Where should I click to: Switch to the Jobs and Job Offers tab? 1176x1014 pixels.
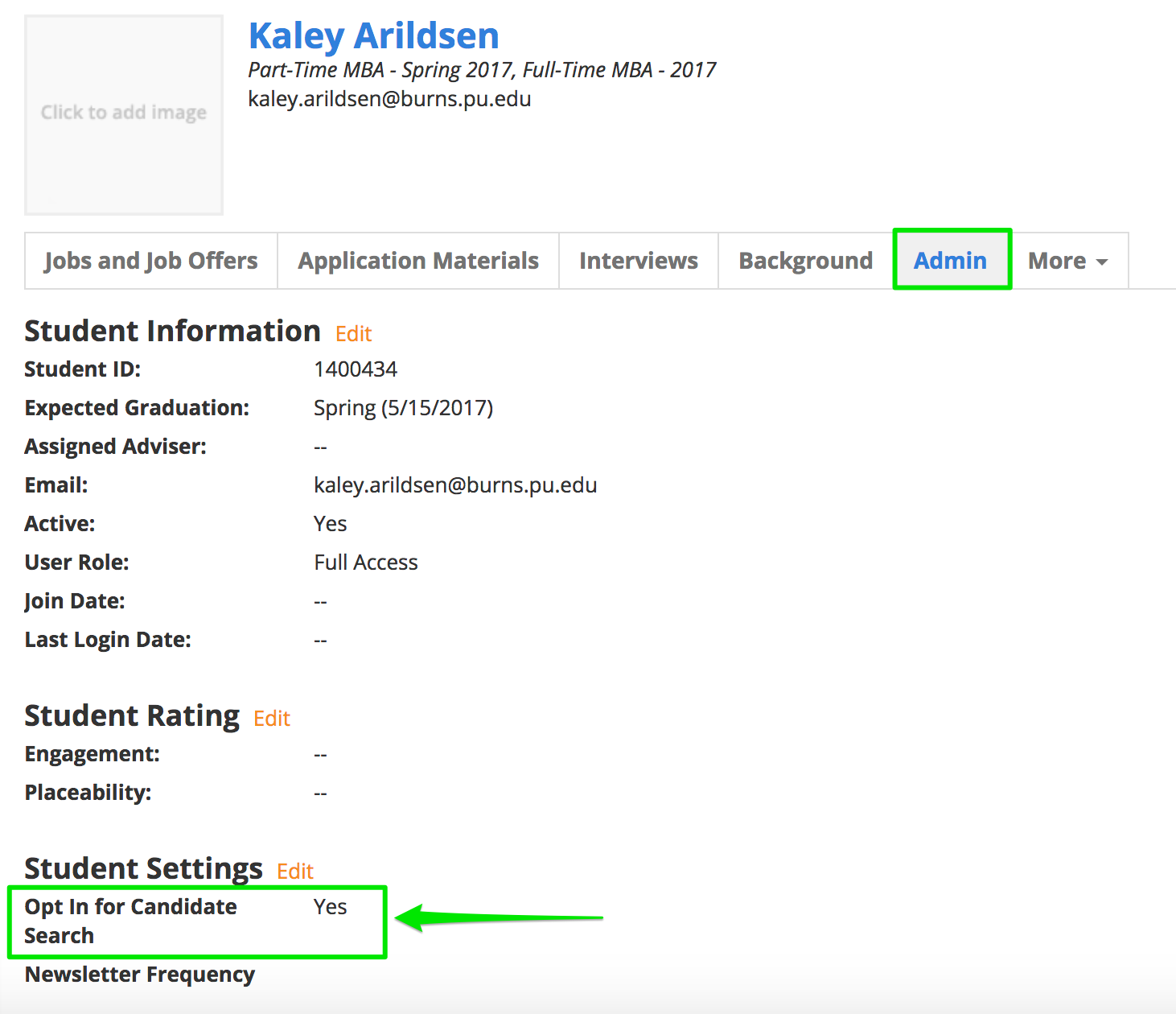[x=151, y=261]
